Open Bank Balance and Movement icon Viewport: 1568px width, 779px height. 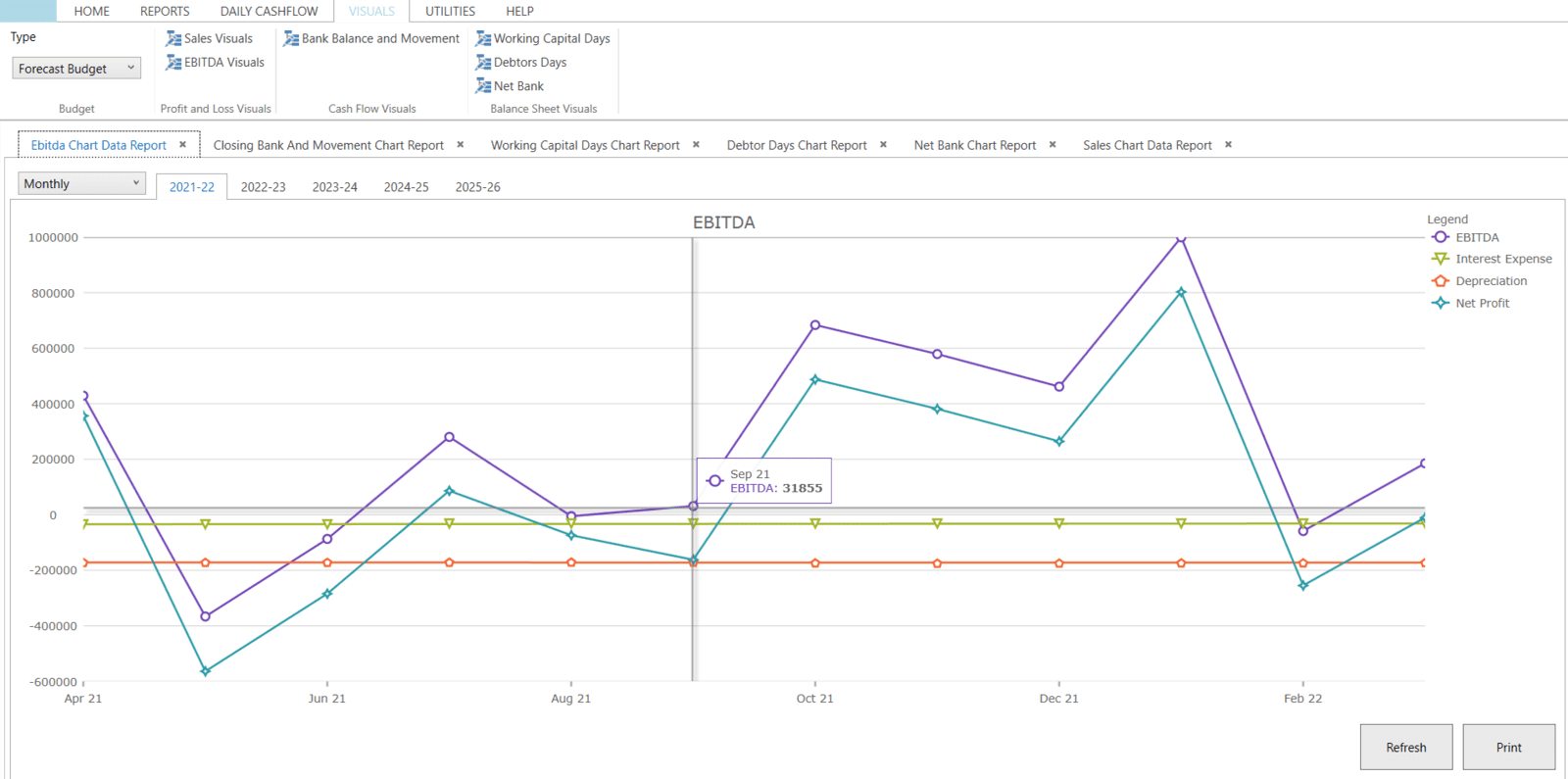(x=291, y=39)
